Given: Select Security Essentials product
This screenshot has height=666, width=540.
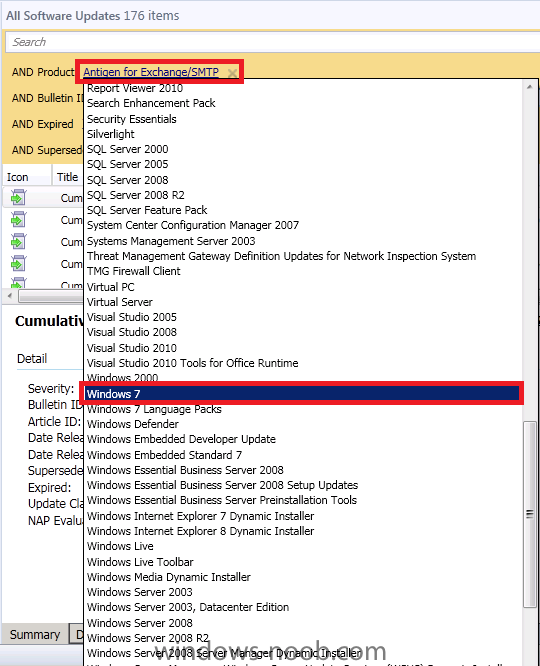Looking at the screenshot, I should tap(131, 119).
